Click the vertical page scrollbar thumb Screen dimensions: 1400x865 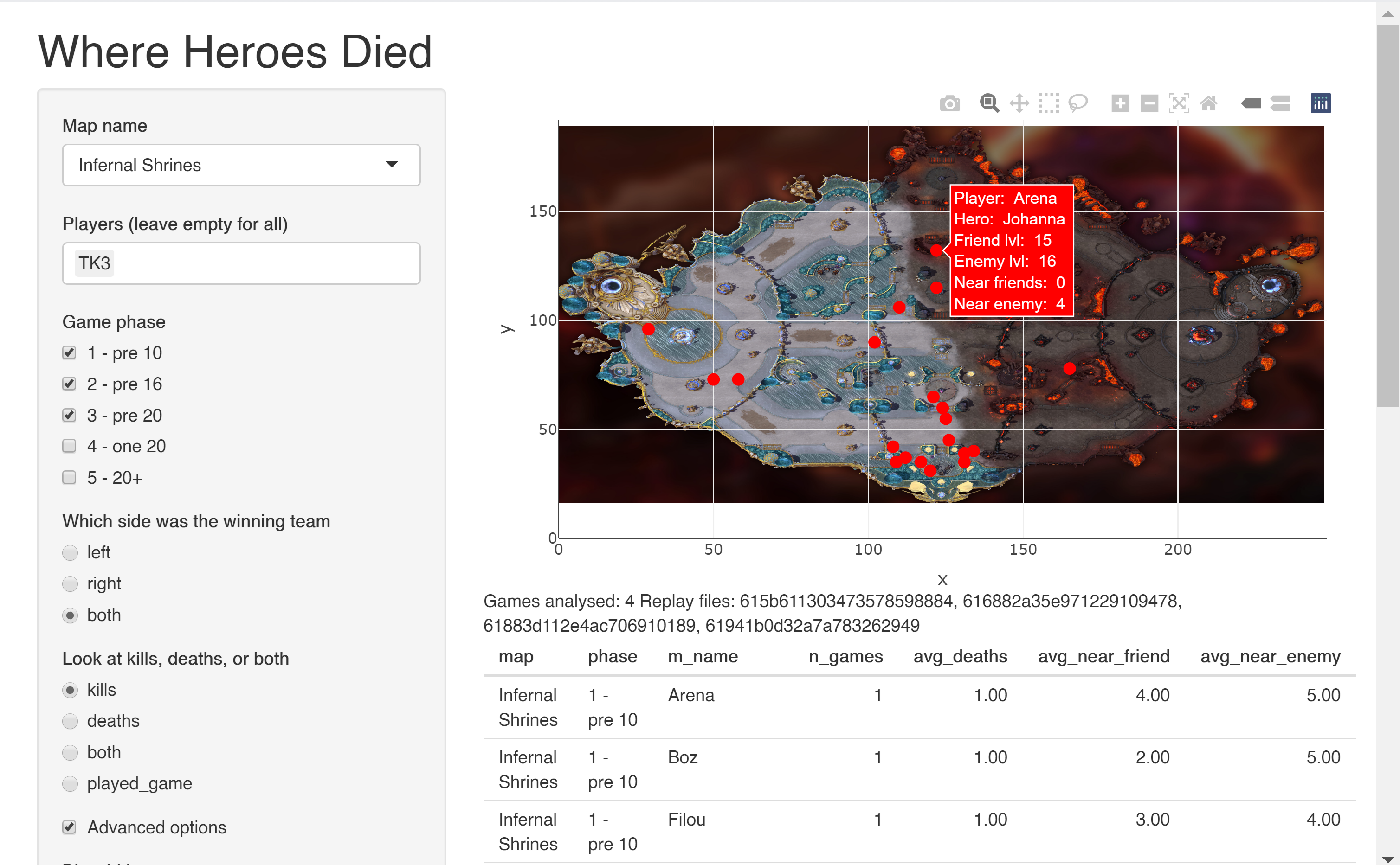[x=1387, y=215]
